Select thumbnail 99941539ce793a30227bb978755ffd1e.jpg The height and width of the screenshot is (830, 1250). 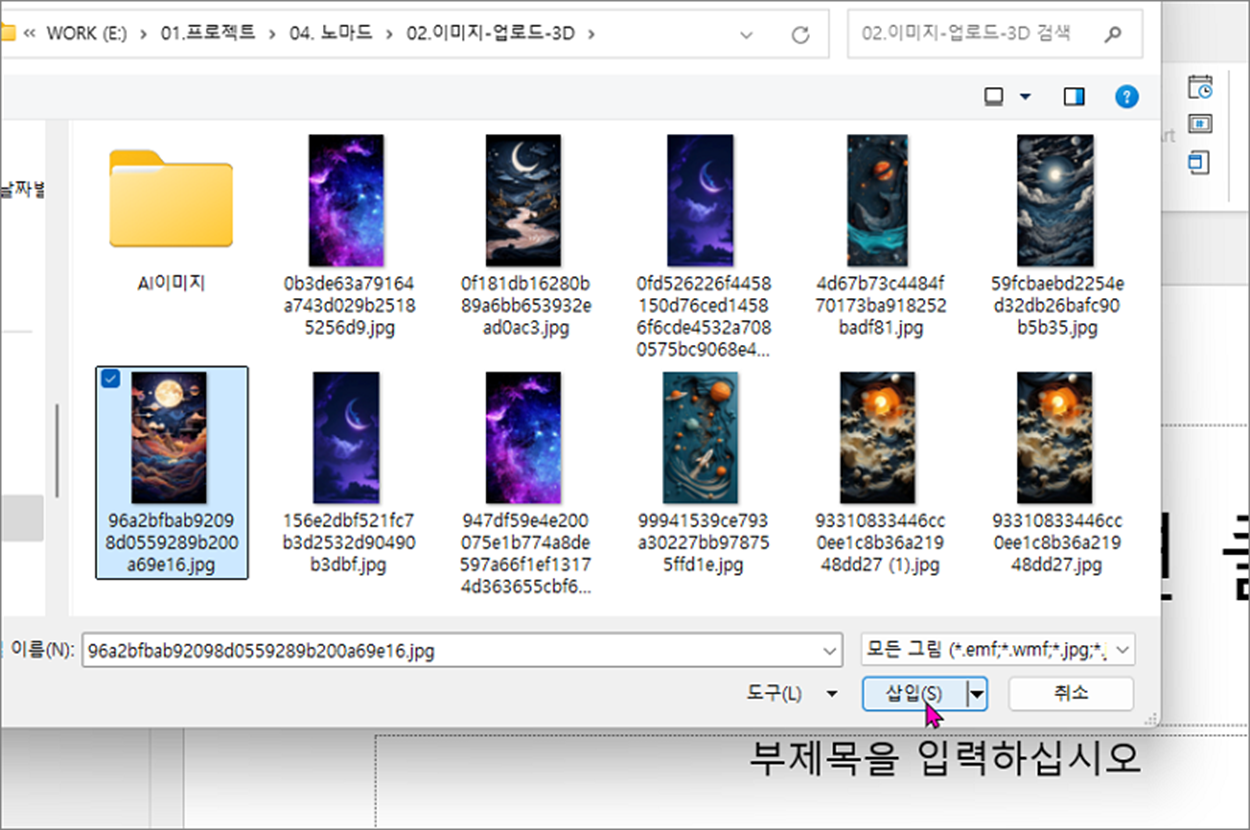(x=700, y=437)
